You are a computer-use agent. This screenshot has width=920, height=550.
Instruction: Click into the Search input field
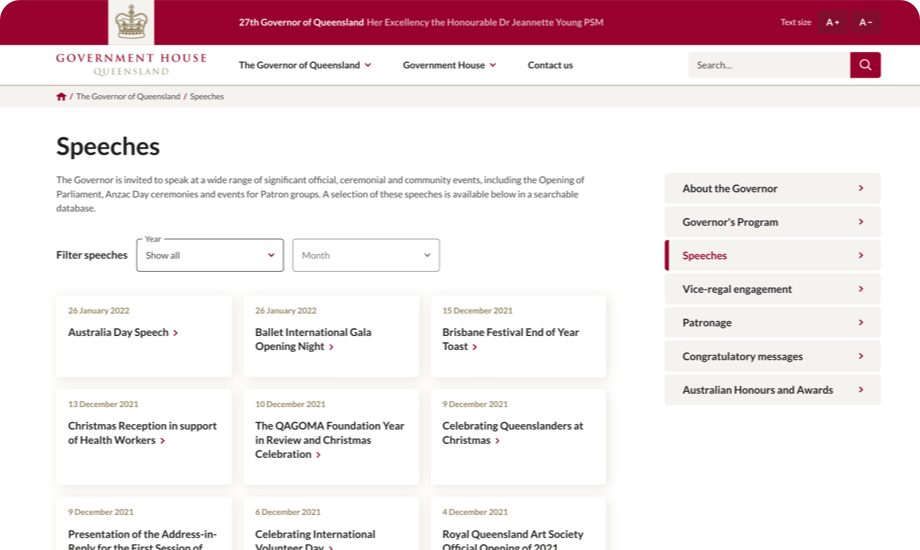[x=768, y=65]
